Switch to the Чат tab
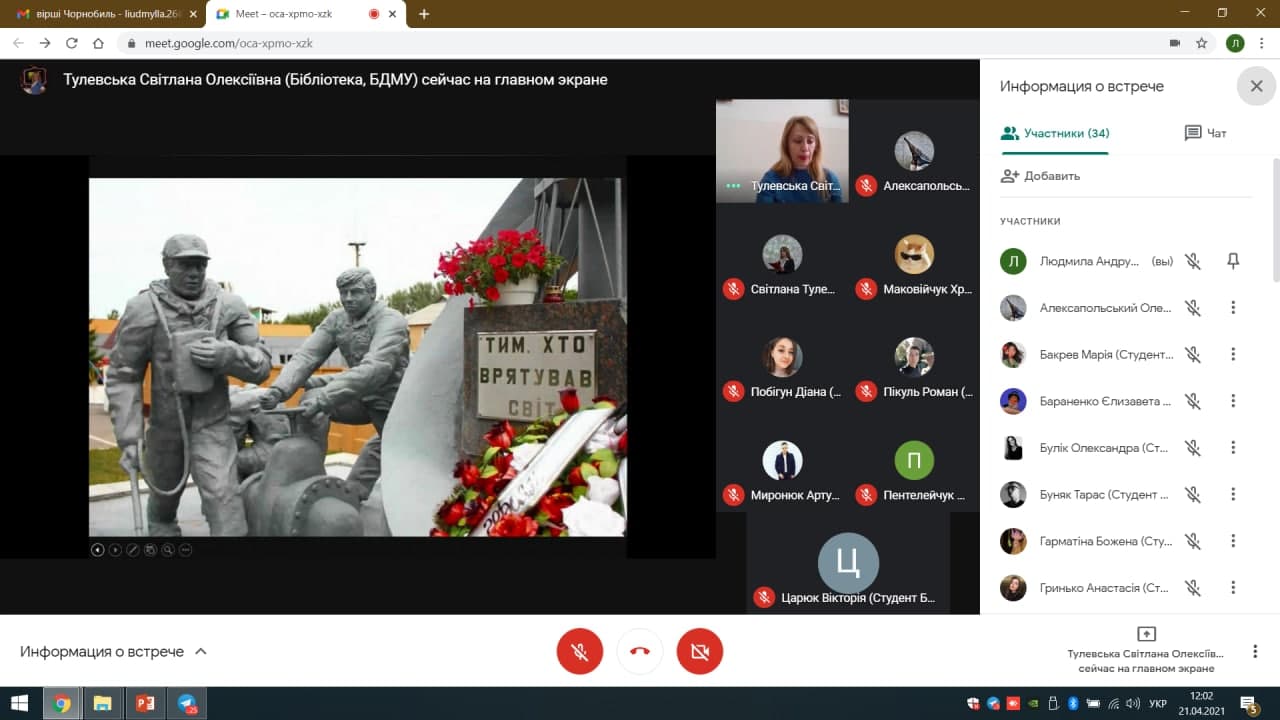 (x=1205, y=133)
